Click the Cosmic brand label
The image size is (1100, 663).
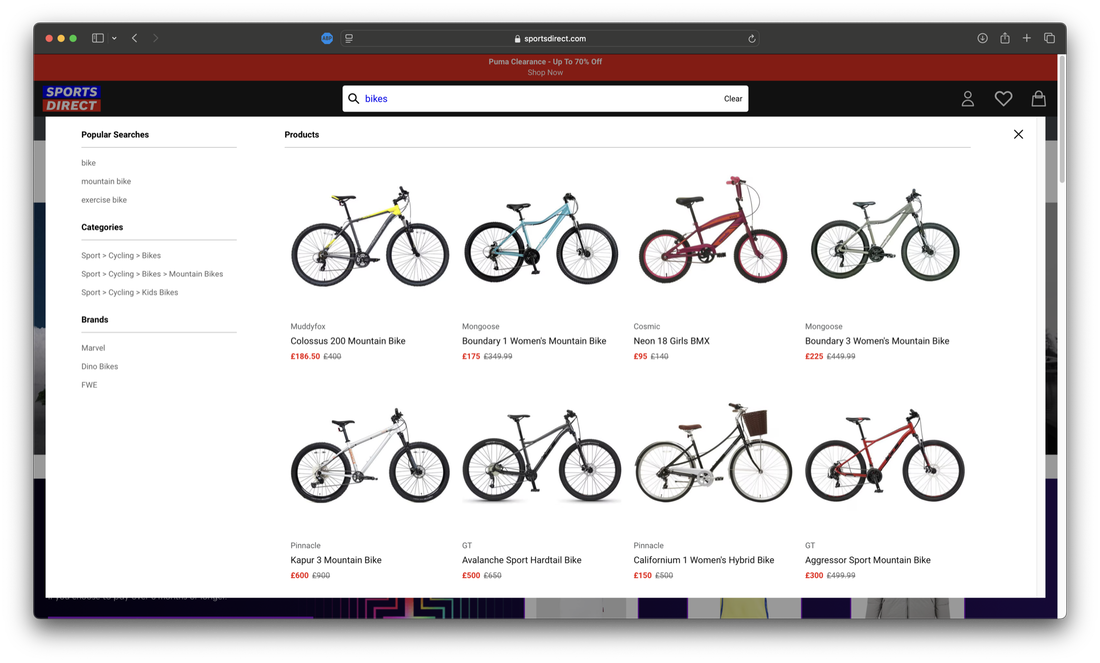[647, 326]
